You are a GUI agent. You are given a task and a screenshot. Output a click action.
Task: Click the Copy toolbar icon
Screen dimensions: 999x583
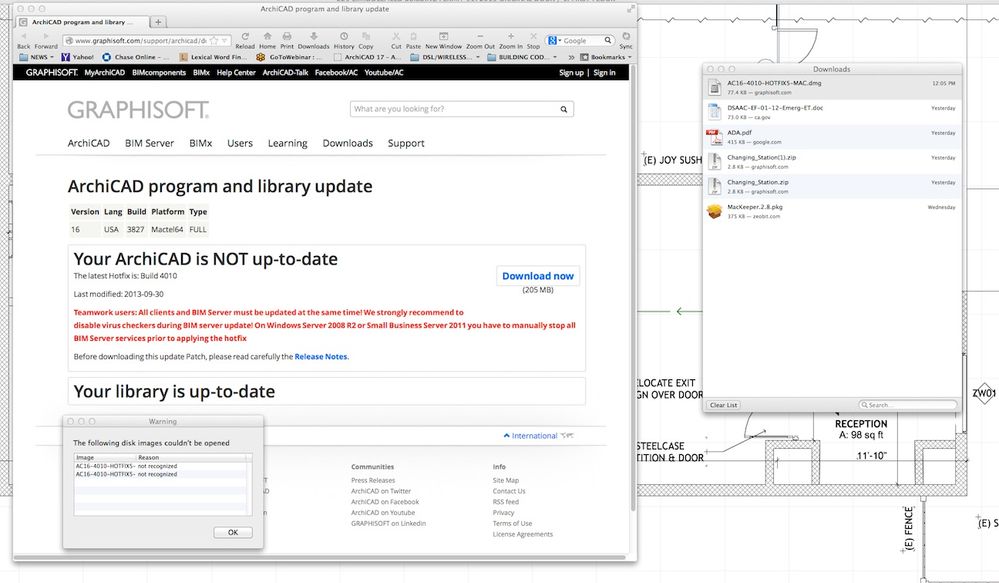coord(366,36)
